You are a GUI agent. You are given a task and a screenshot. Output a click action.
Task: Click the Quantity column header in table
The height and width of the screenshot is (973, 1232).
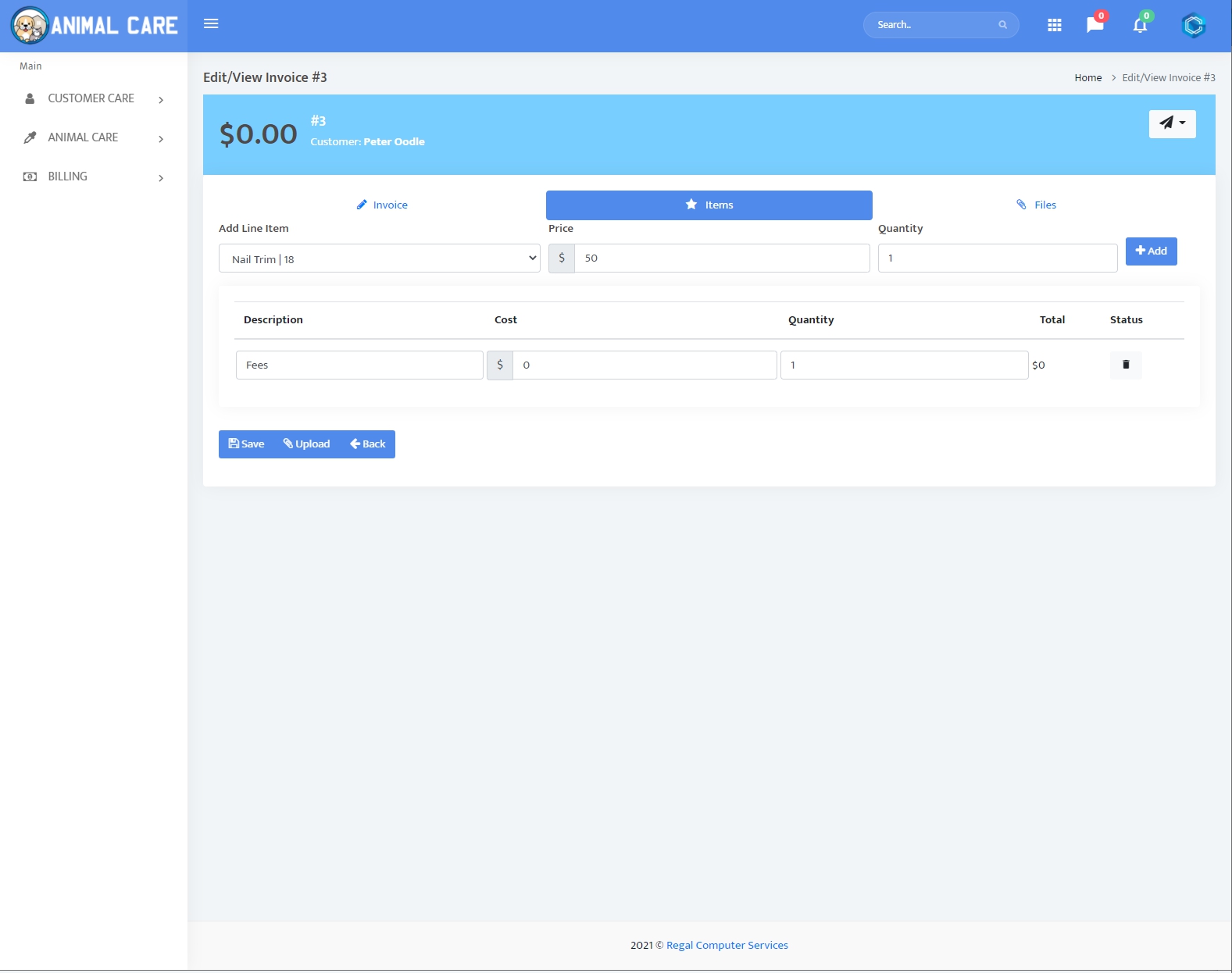pos(811,319)
